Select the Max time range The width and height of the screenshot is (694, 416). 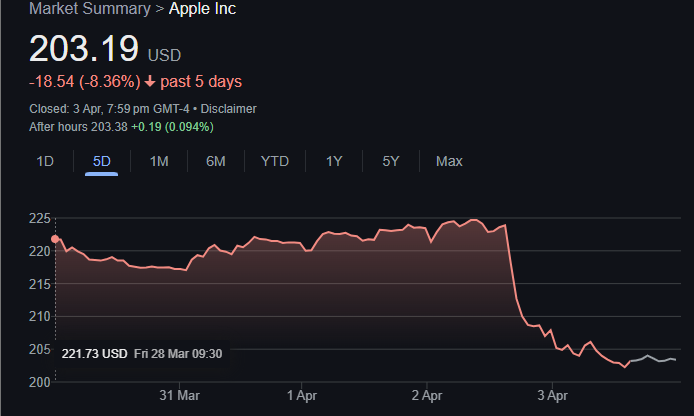pyautogui.click(x=449, y=161)
